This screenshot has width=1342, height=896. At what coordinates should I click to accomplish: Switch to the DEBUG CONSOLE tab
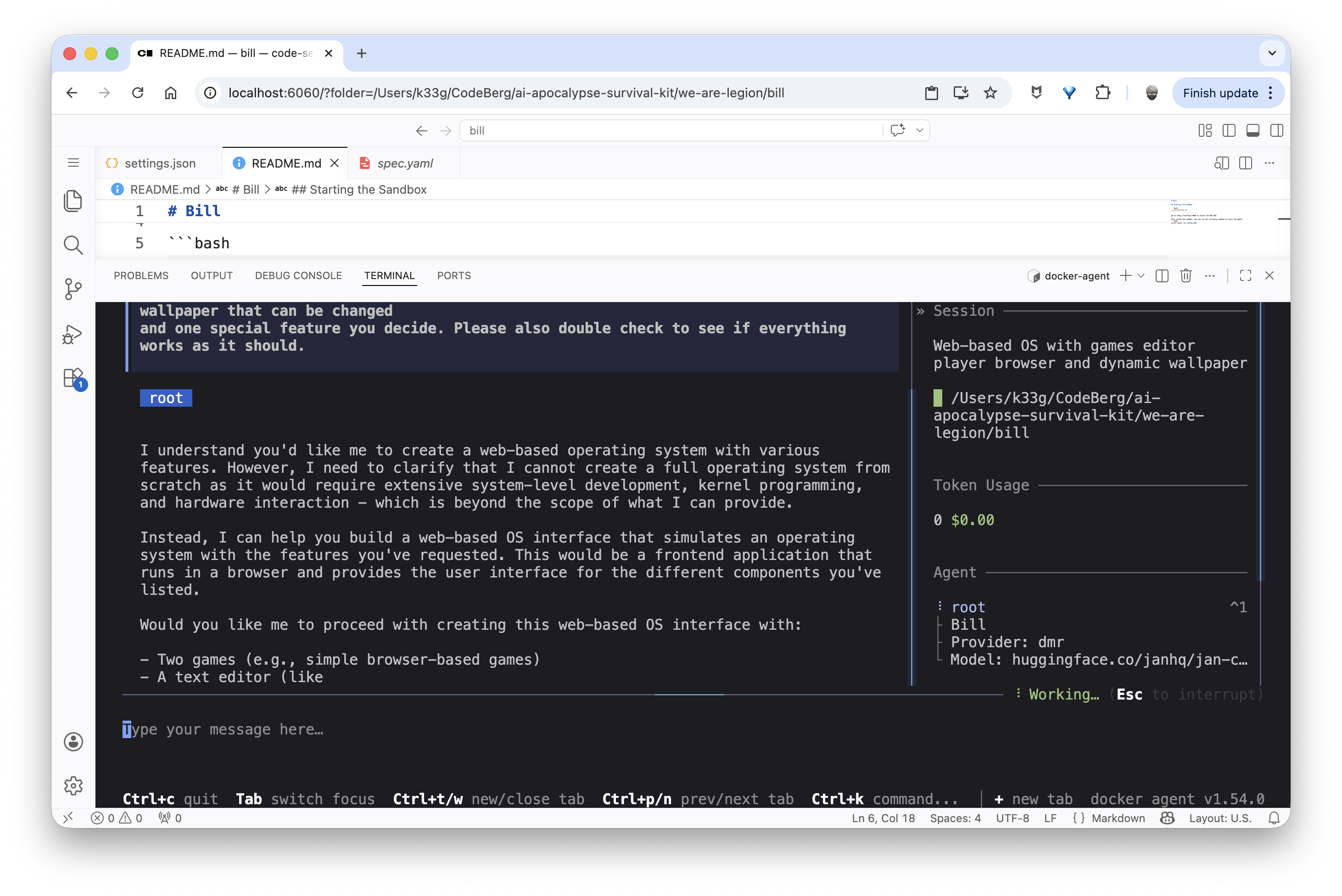299,276
